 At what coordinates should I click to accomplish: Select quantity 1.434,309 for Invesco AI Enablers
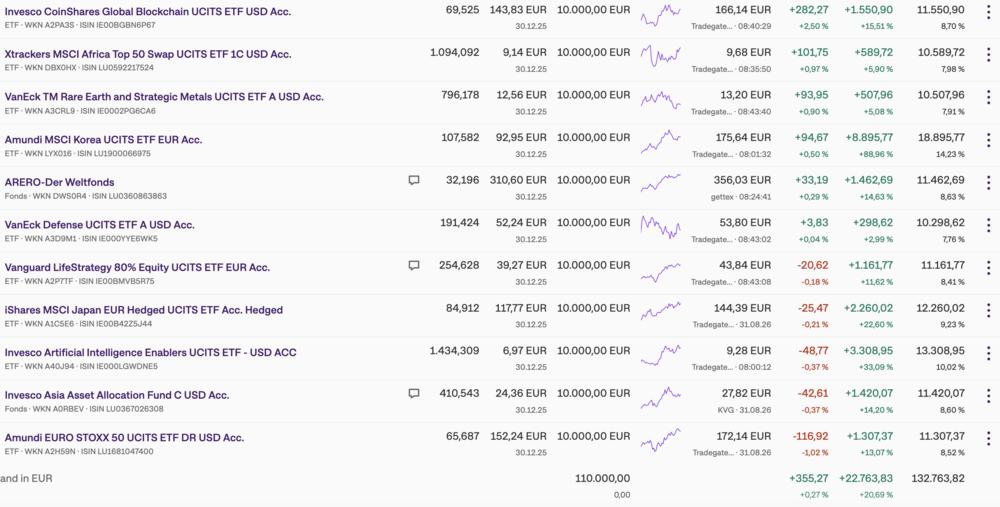(455, 351)
